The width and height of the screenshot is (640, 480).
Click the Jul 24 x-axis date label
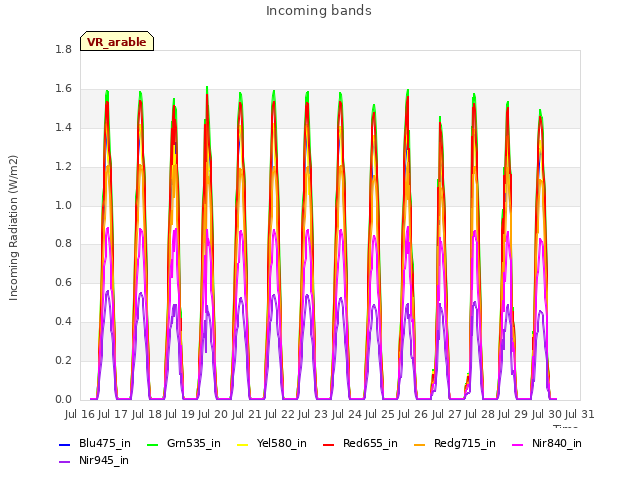point(346,414)
